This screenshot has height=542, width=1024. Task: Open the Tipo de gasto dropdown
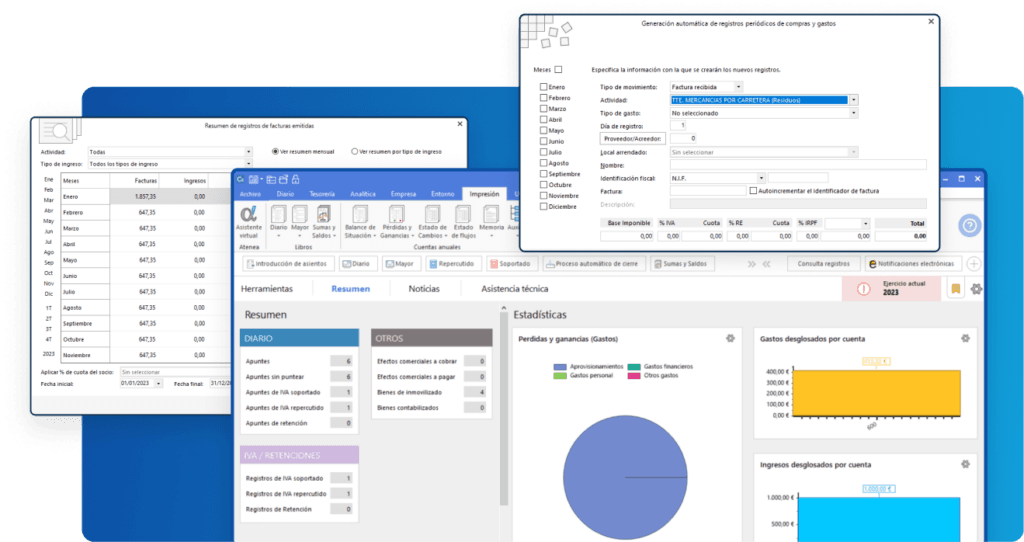click(854, 113)
